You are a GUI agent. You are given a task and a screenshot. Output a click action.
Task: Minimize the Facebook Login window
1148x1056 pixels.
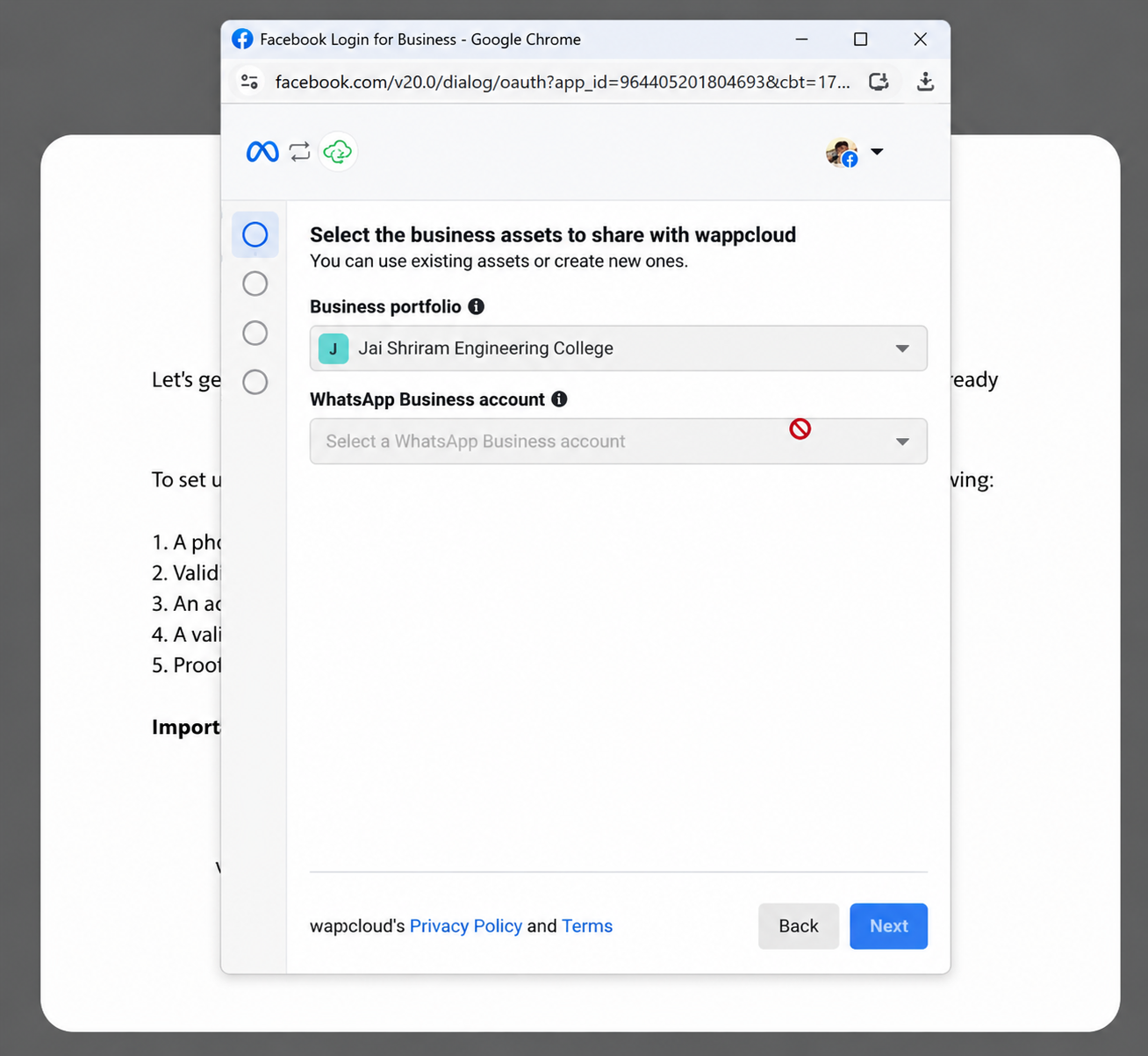[x=801, y=40]
